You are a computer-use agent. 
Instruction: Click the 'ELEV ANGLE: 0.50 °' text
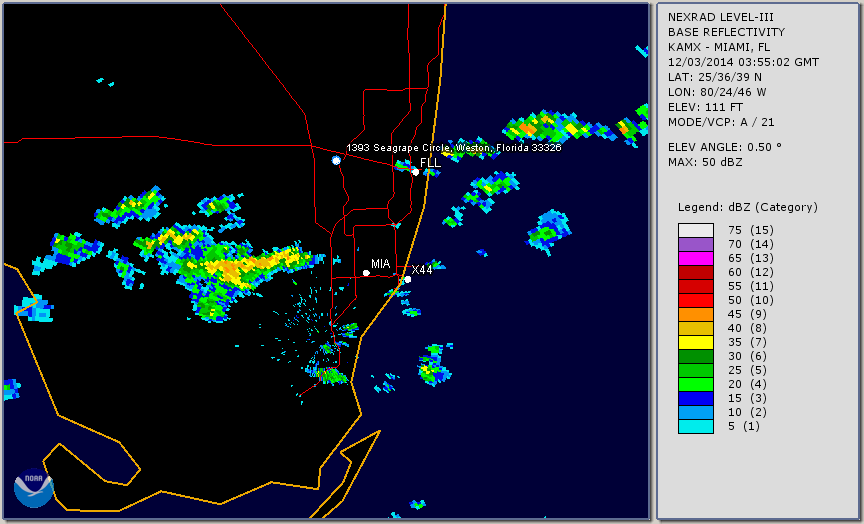(x=725, y=147)
